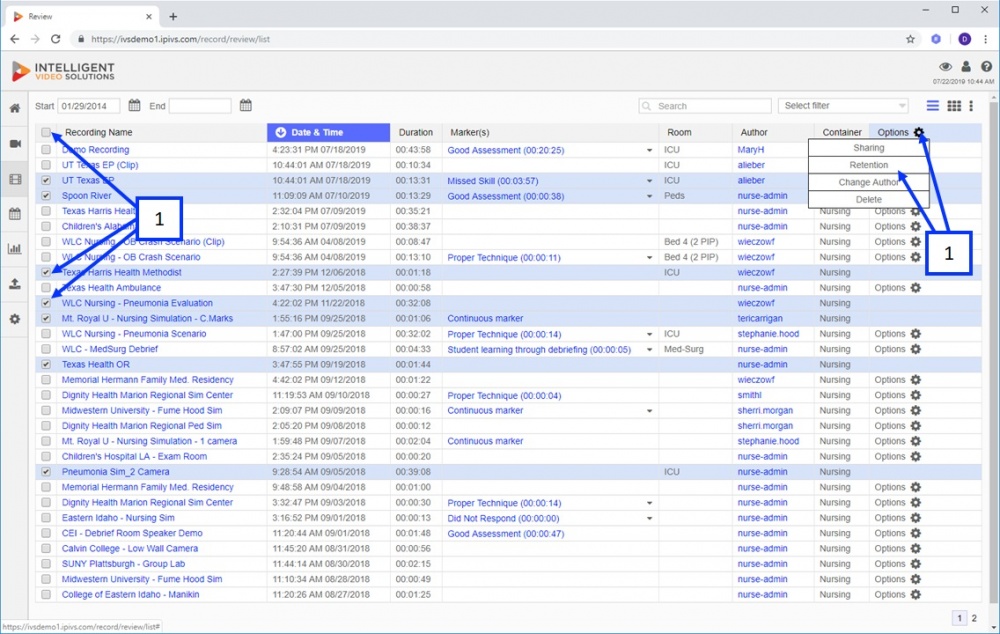This screenshot has height=634, width=1000.
Task: Uncheck the Spoon River checkbox
Action: point(46,196)
